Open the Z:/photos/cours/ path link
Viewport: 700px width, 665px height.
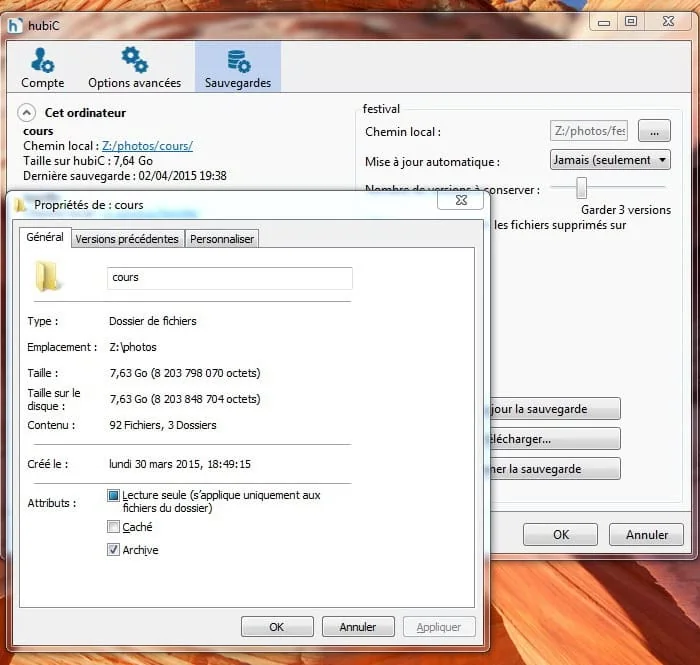point(147,146)
